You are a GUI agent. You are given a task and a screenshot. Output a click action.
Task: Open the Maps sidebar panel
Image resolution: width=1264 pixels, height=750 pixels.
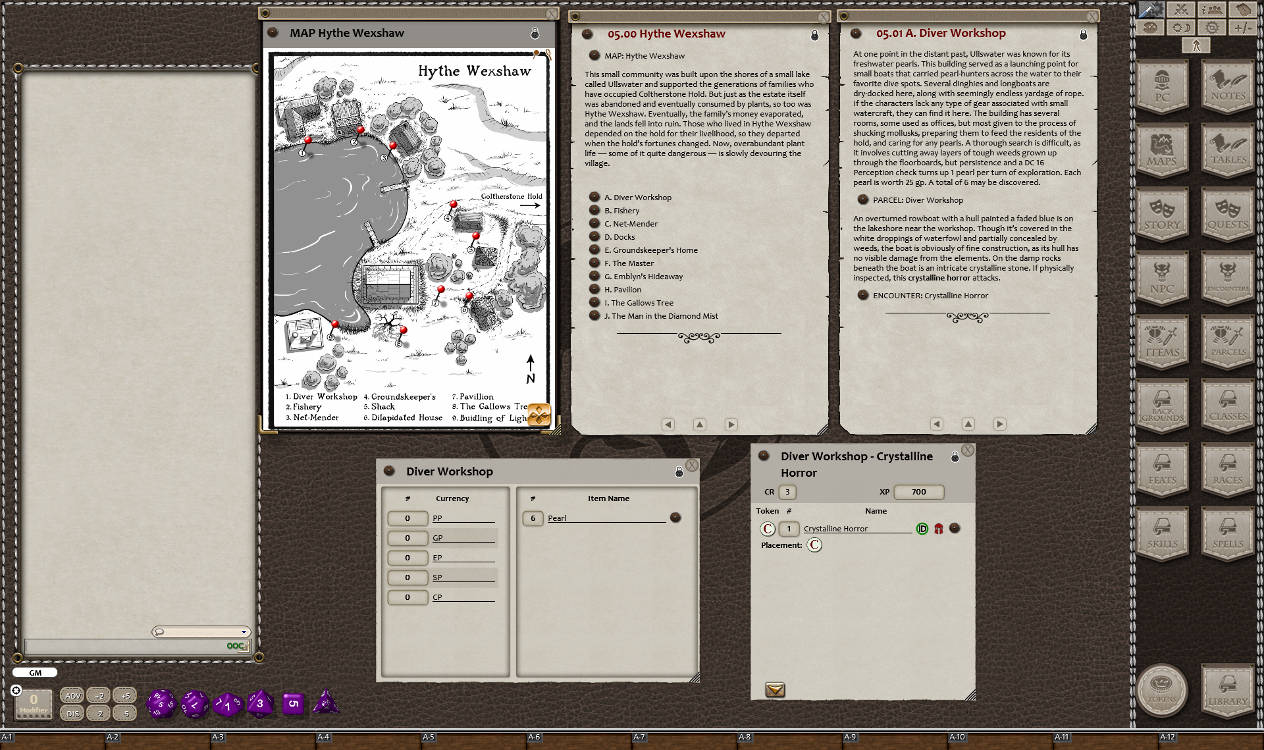1163,152
